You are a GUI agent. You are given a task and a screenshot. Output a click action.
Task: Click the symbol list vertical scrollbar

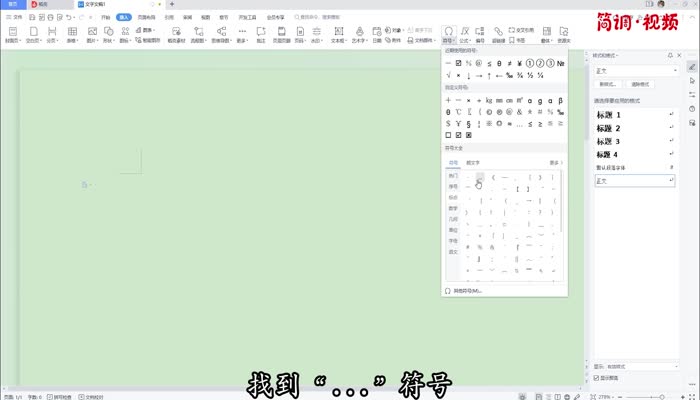coord(561,203)
